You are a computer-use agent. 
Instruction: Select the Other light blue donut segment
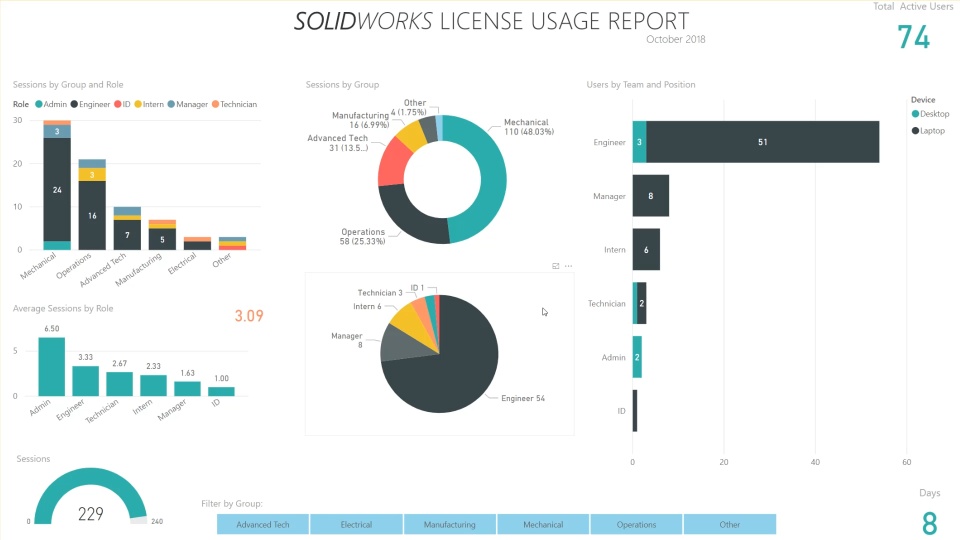439,127
